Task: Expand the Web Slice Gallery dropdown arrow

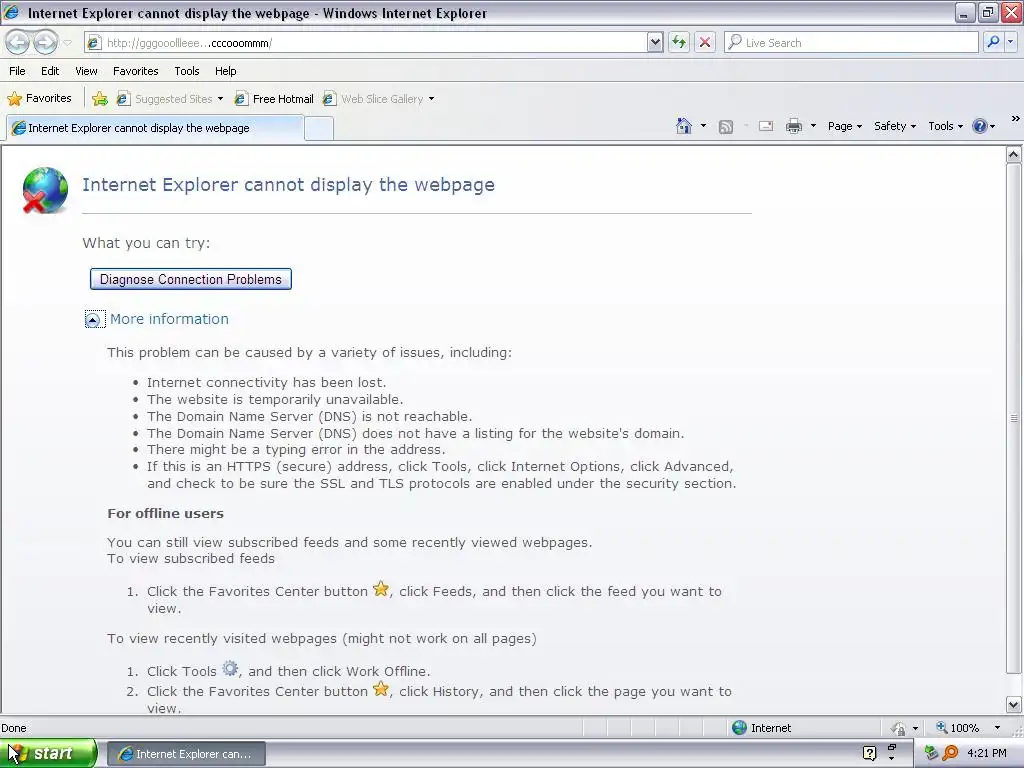Action: pyautogui.click(x=432, y=99)
